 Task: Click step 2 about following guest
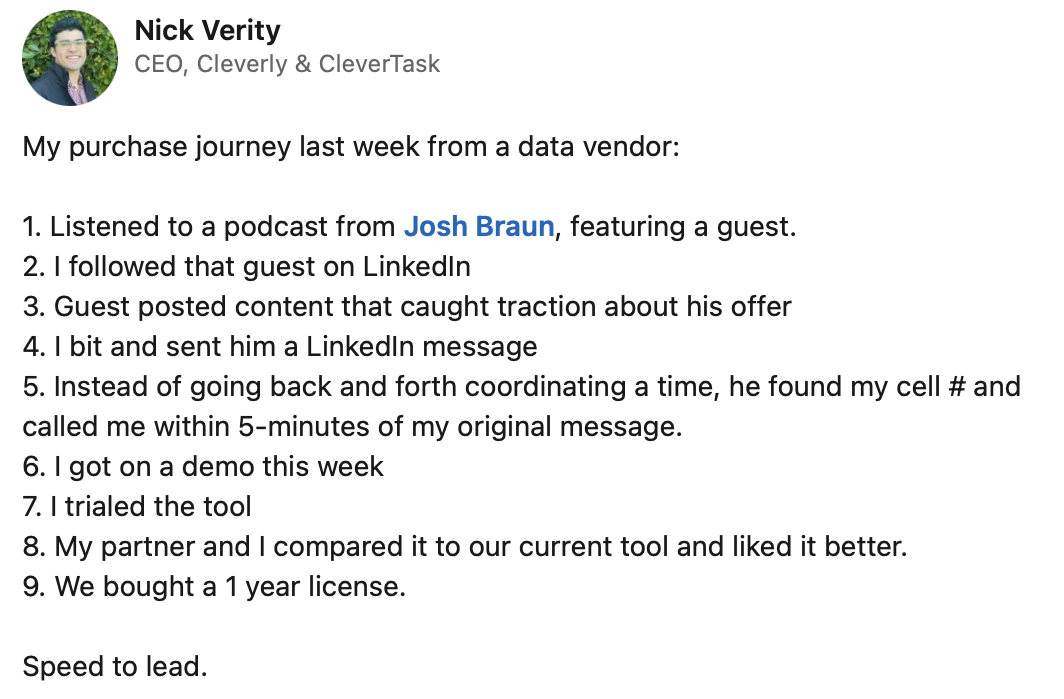pyautogui.click(x=246, y=267)
